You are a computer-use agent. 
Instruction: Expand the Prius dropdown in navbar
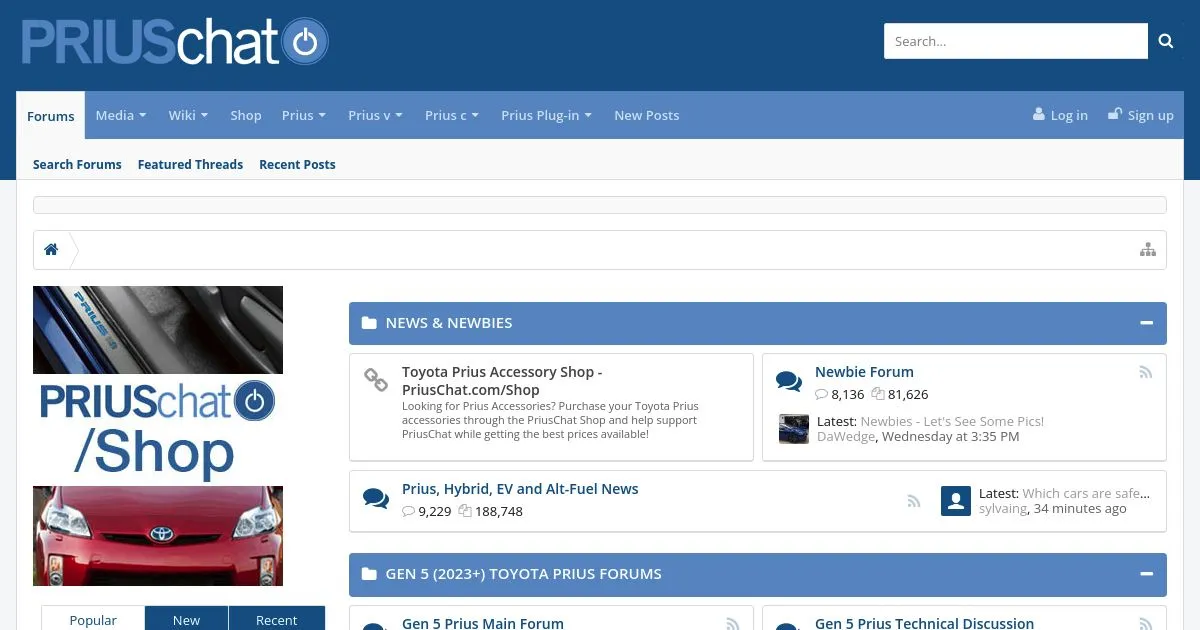coord(304,115)
